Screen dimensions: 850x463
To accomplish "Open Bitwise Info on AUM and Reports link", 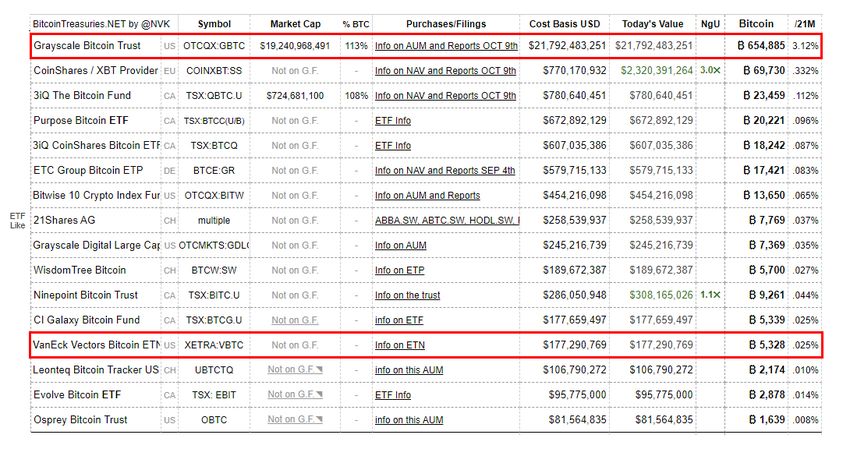I will 428,196.
